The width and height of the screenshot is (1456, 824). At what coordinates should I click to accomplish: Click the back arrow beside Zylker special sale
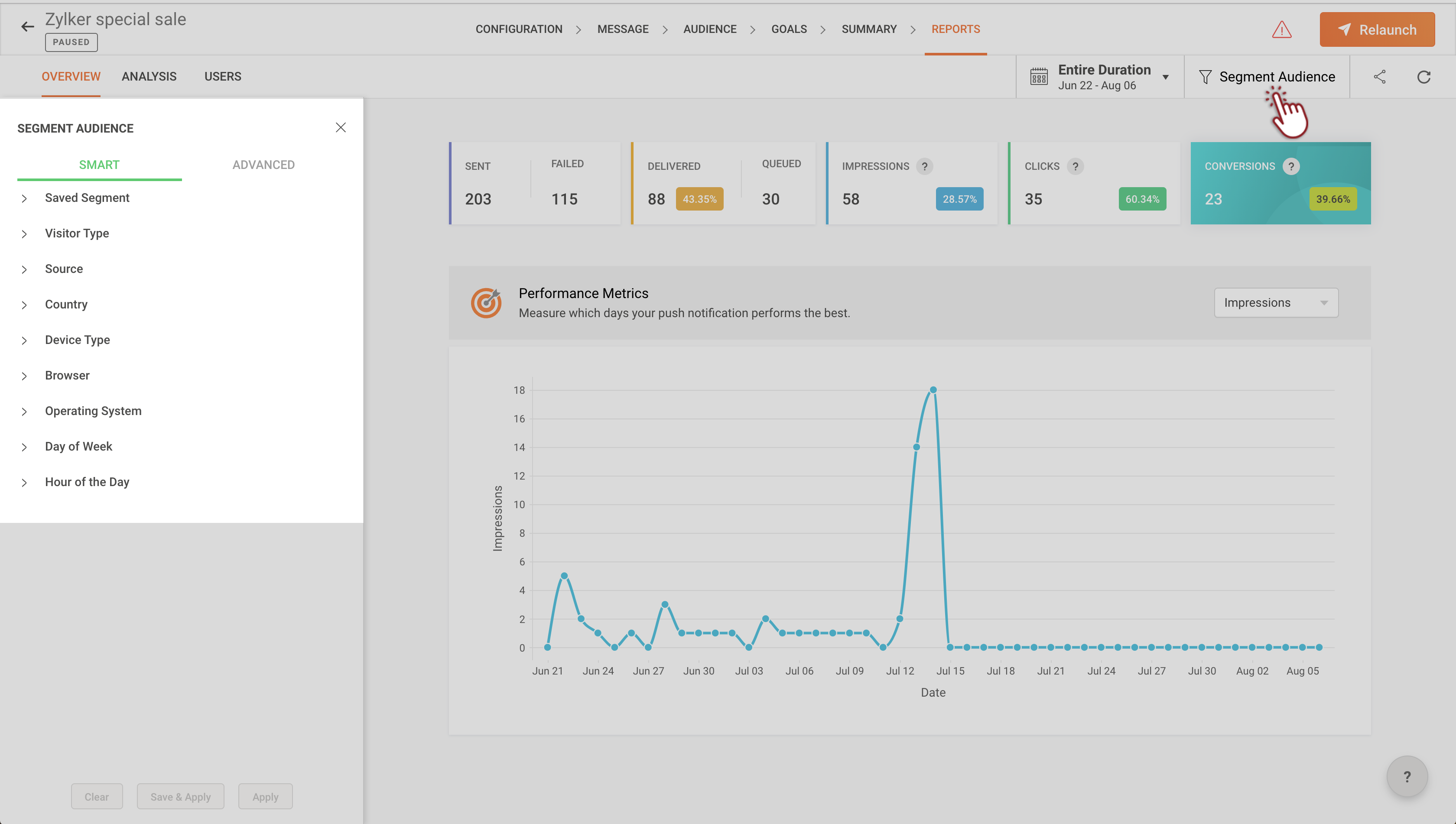click(x=27, y=26)
